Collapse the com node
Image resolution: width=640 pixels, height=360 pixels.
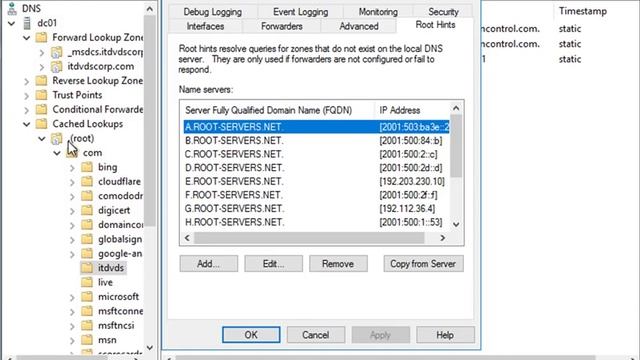click(x=57, y=153)
